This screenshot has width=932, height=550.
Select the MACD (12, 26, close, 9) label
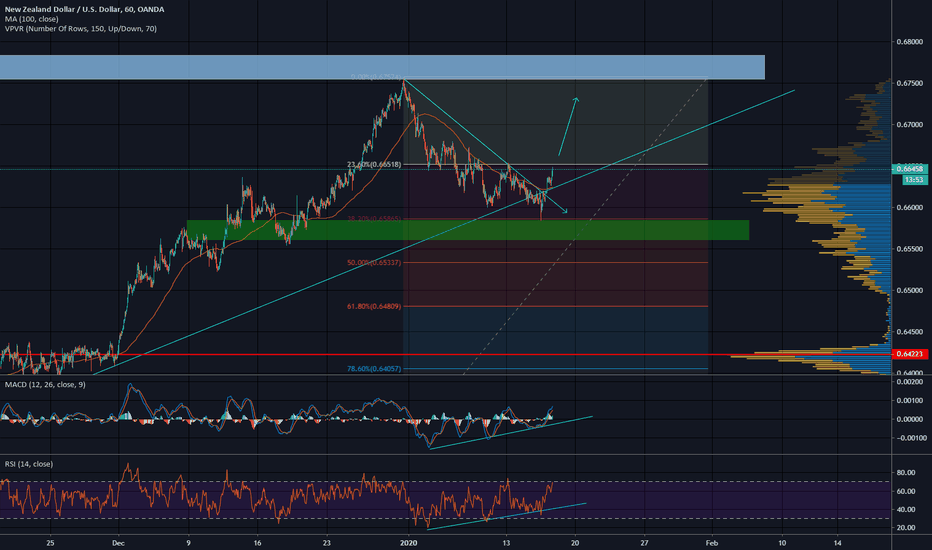click(x=44, y=386)
